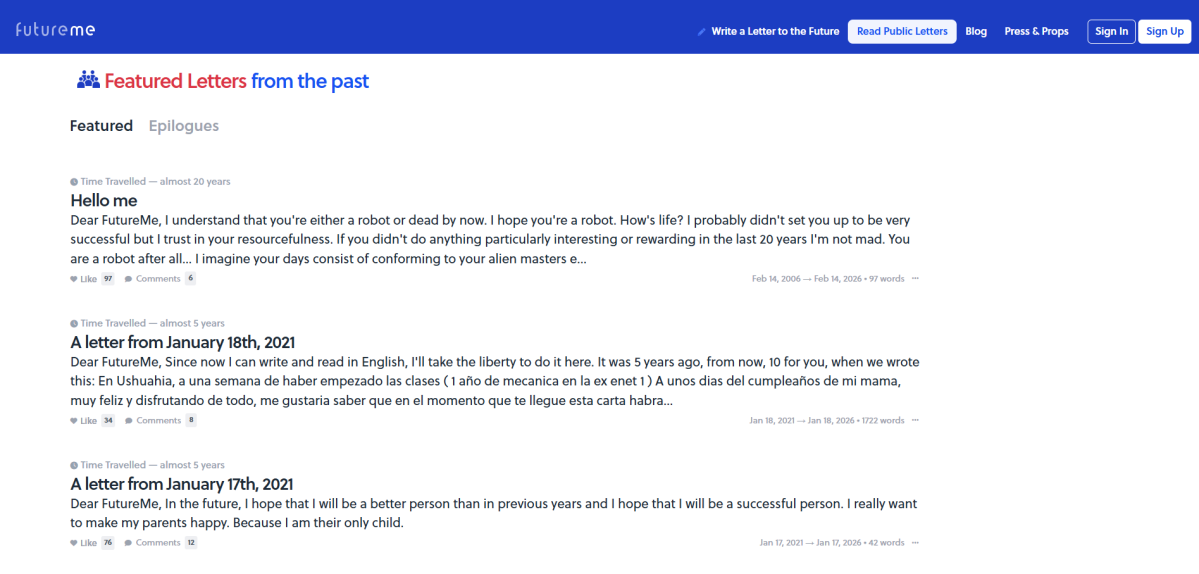The width and height of the screenshot is (1199, 574).
Task: Click the Featured Letters group icon
Action: click(88, 80)
